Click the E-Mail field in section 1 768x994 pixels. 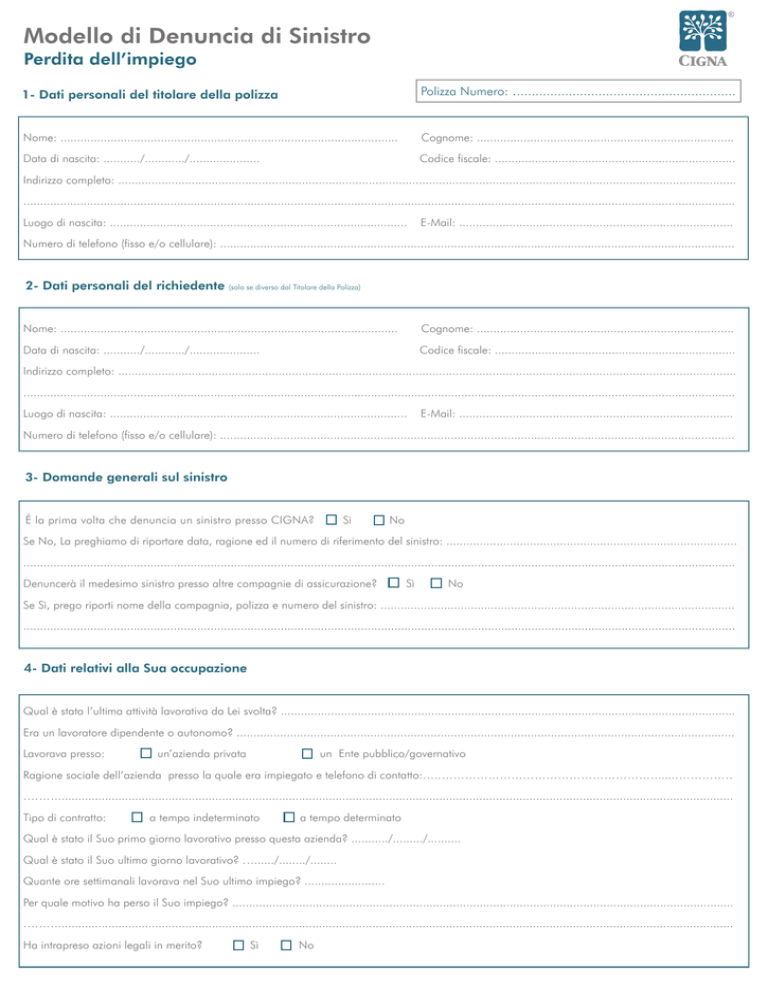pyautogui.click(x=598, y=225)
